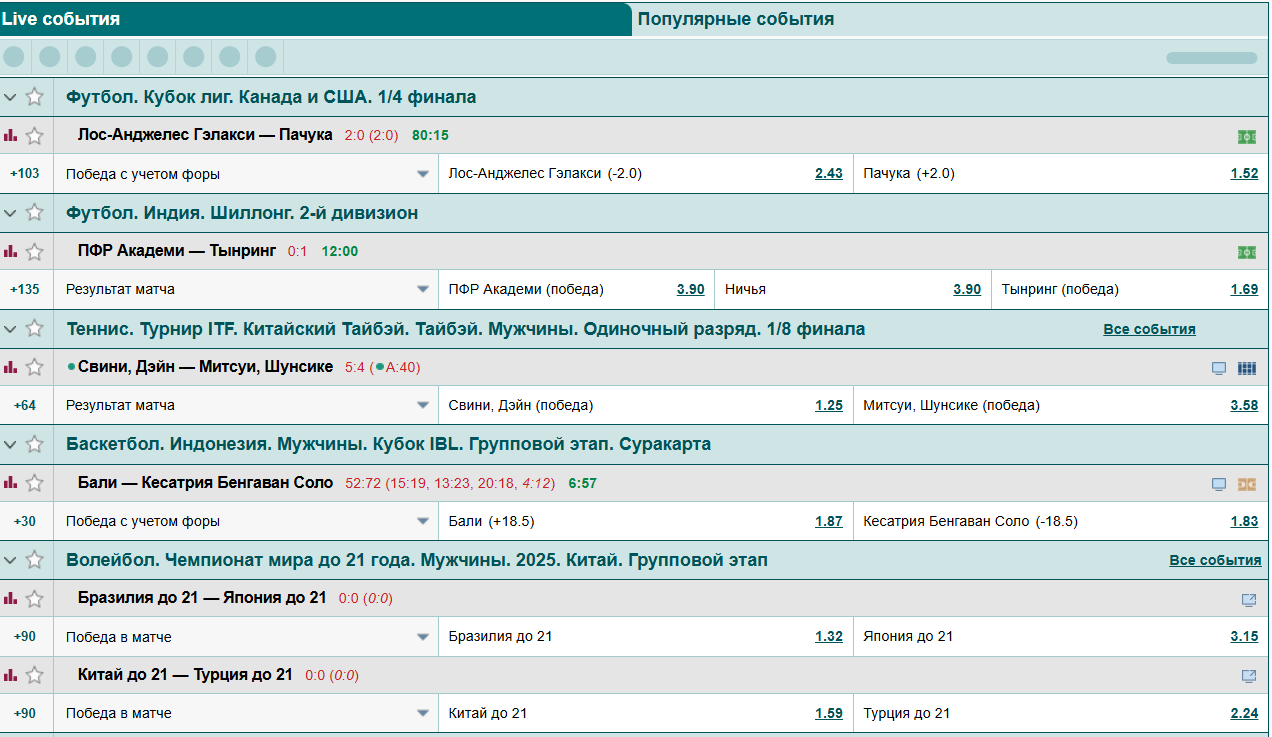This screenshot has height=737, width=1272.
Task: Show +103 more markets for Гэлакси match
Action: pyautogui.click(x=25, y=174)
